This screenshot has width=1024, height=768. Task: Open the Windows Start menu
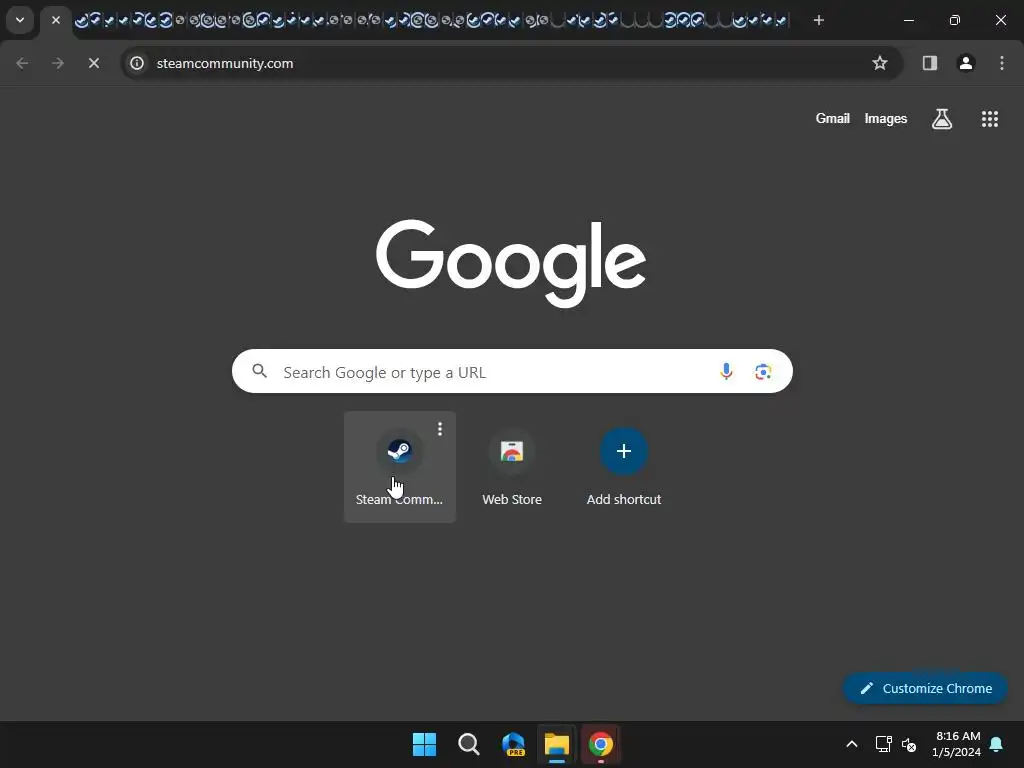click(424, 744)
